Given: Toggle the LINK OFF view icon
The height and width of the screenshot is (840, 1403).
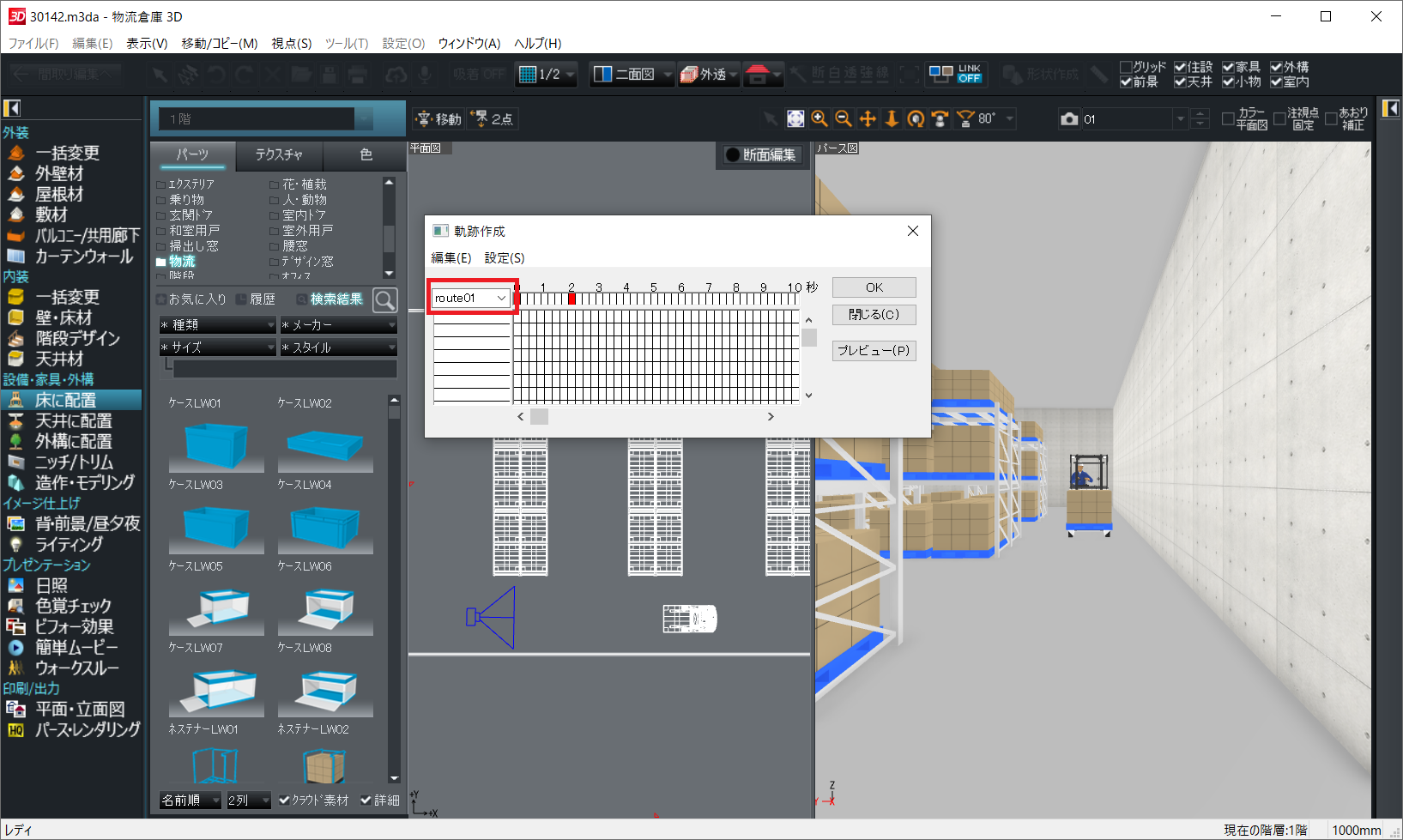Looking at the screenshot, I should coord(955,75).
